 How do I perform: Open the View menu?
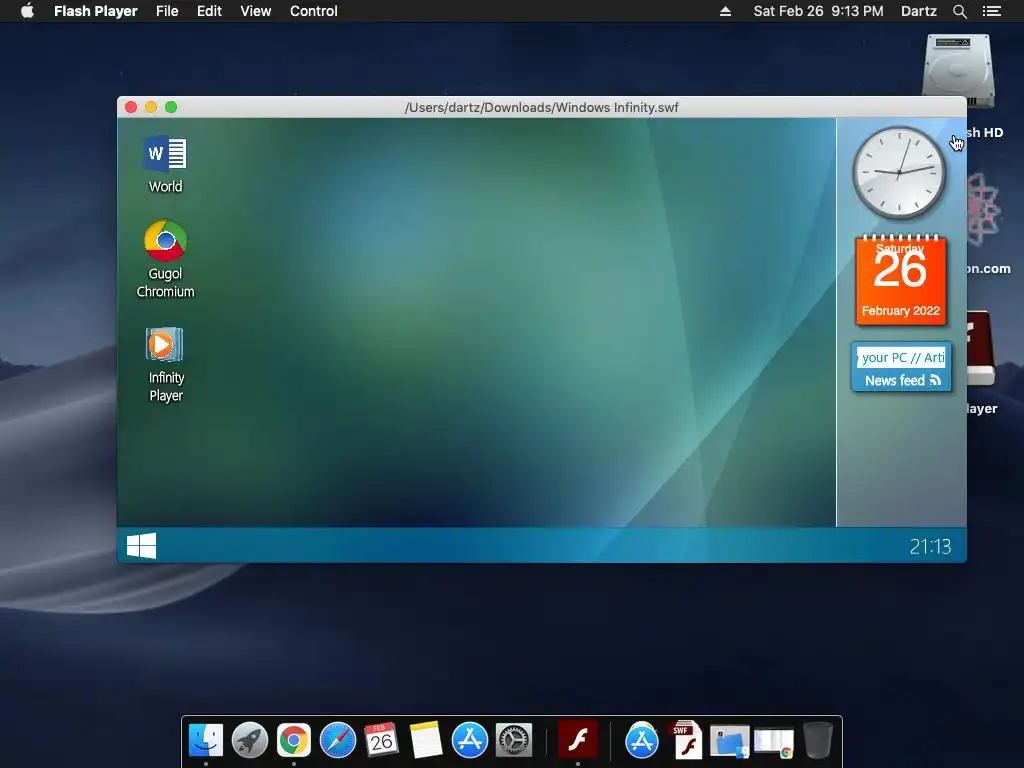click(x=255, y=11)
